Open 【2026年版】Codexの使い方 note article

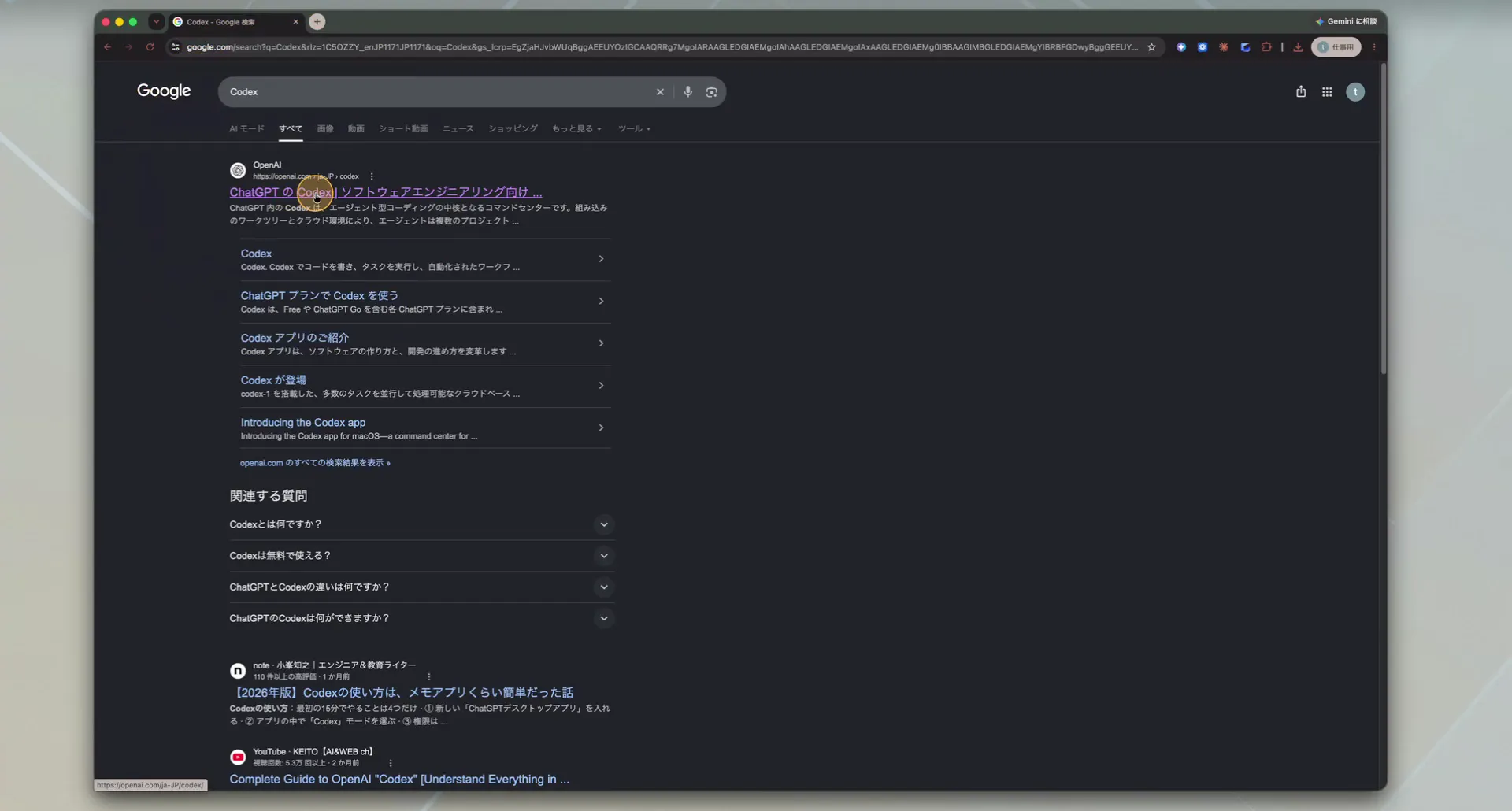(402, 693)
